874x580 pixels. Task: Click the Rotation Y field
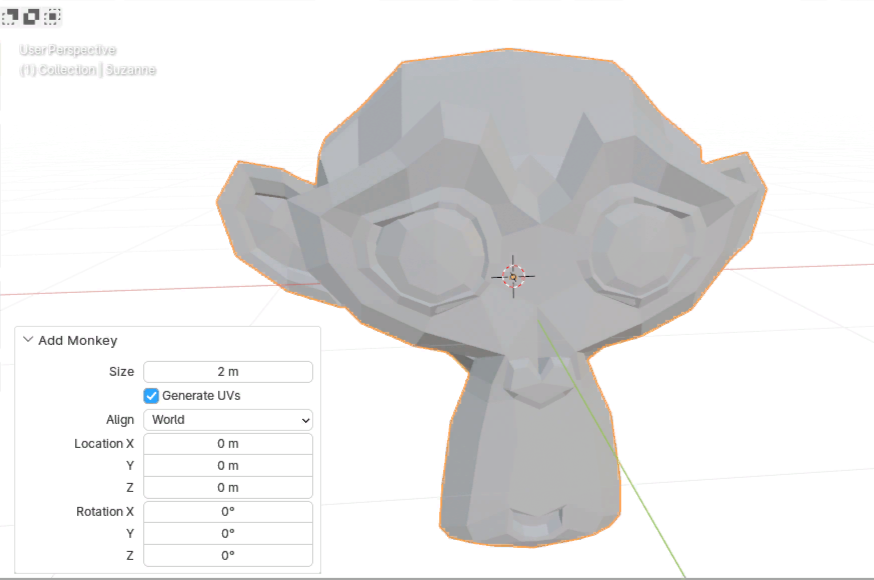228,533
